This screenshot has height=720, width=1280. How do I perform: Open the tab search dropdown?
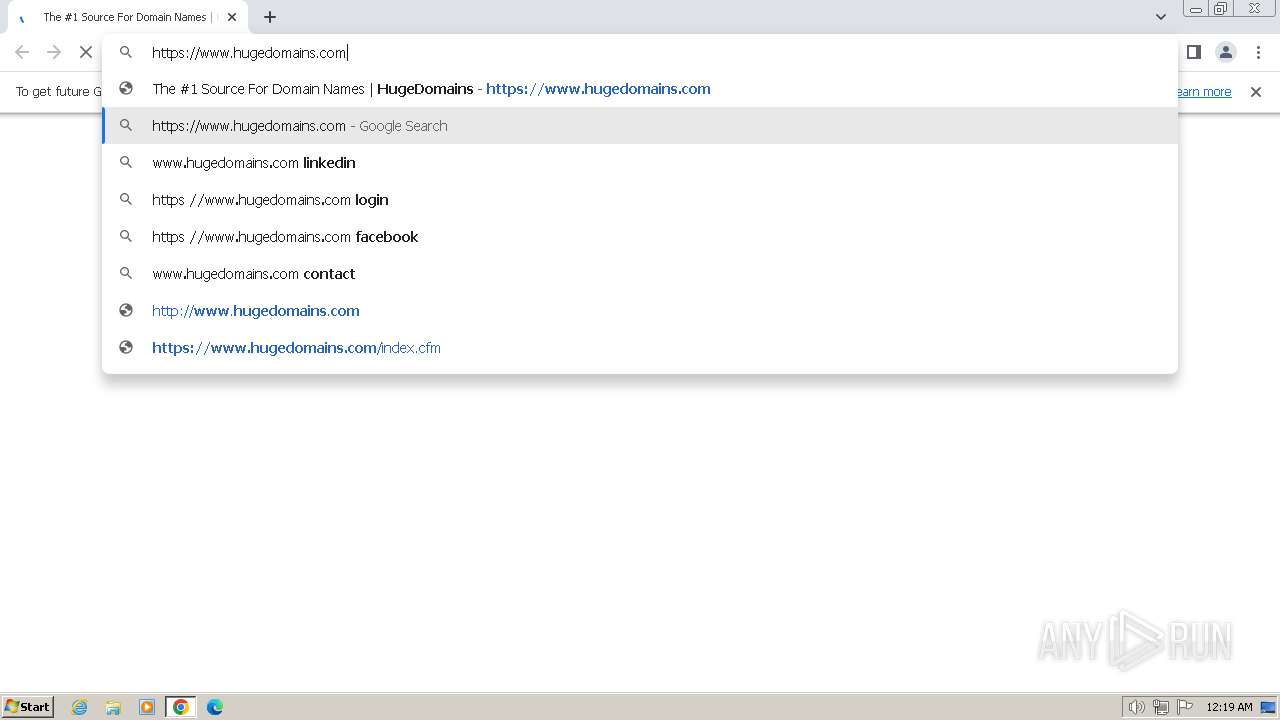(x=1161, y=17)
